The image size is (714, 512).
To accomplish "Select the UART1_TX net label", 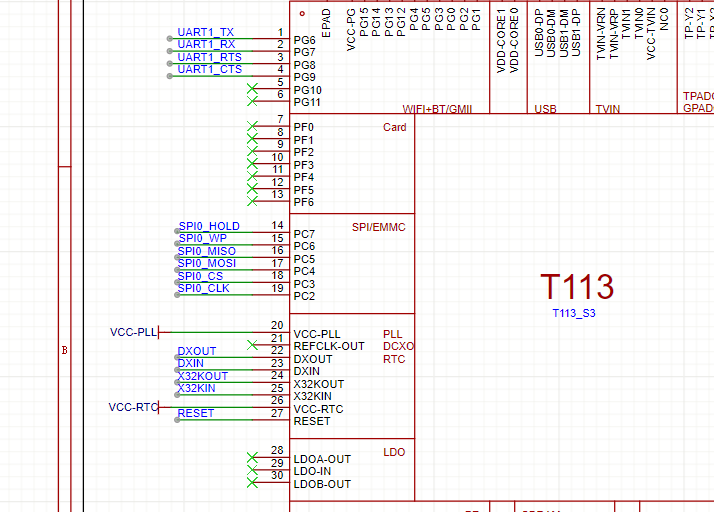I will tap(205, 32).
